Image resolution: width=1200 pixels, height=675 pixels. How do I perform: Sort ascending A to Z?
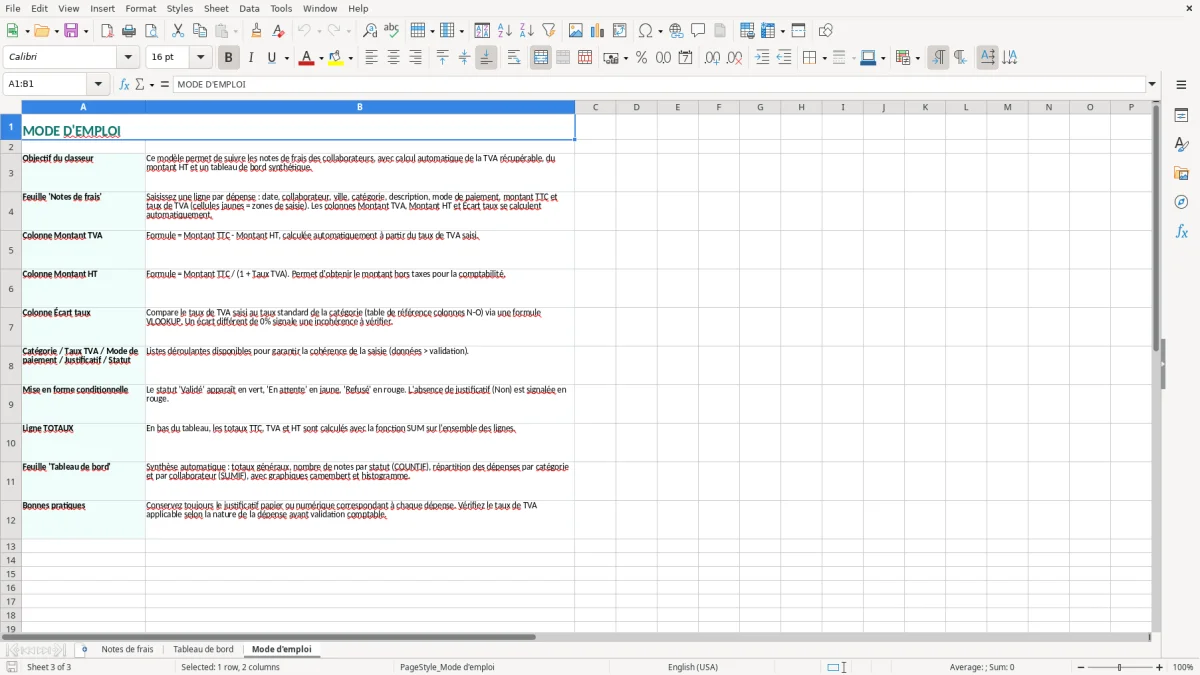click(505, 31)
